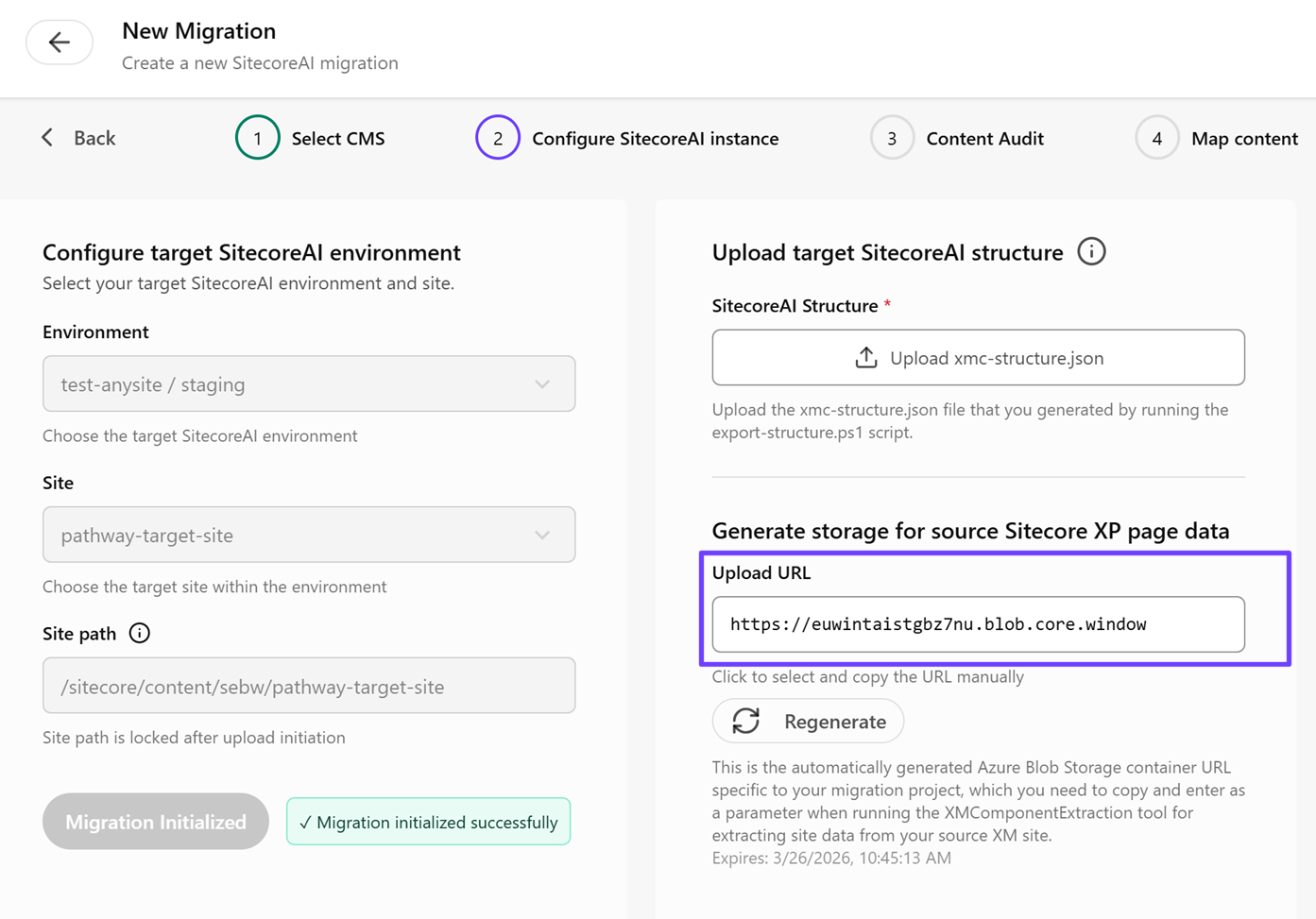
Task: Click 'Site path is locked after upload initiation'
Action: point(194,738)
